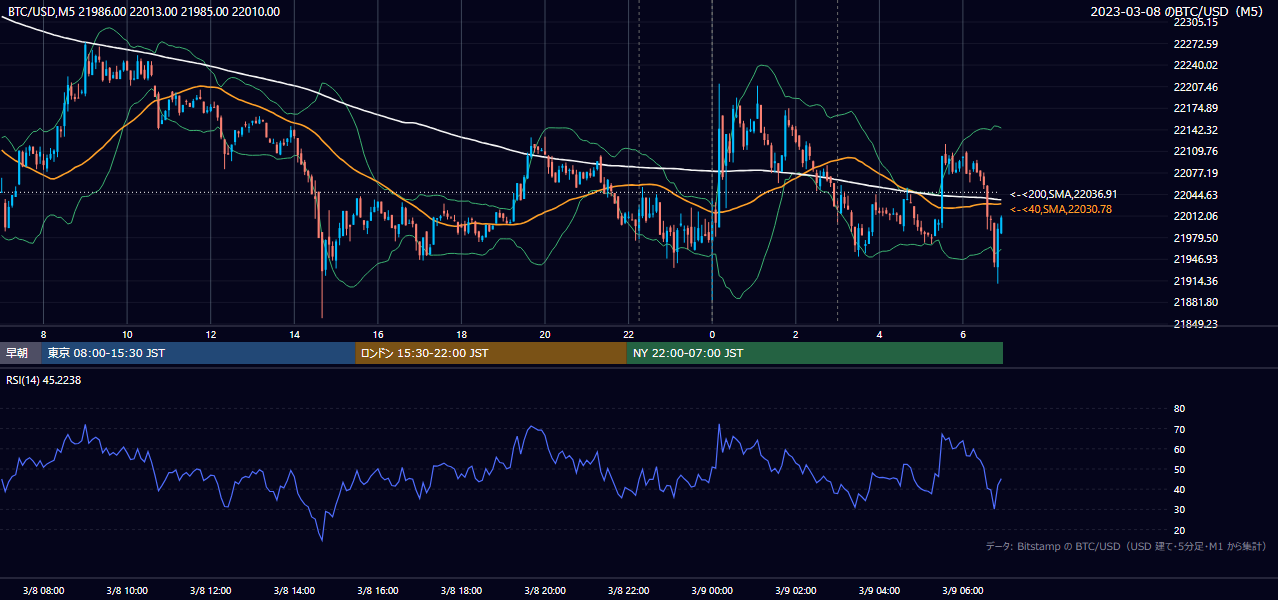Click price axis label 22012.06
Viewport: 1278px width, 600px height.
point(1196,216)
